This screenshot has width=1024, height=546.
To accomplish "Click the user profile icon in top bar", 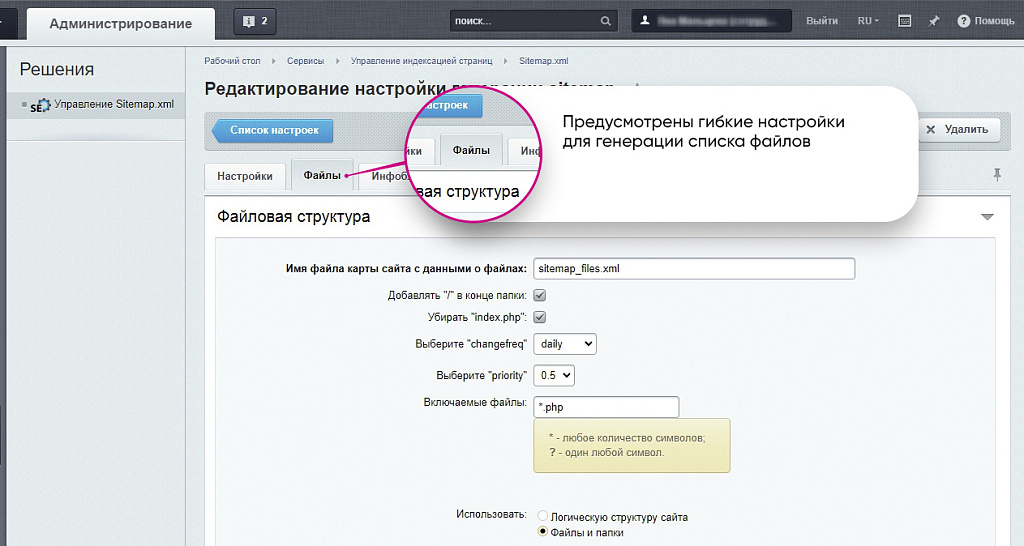I will point(645,21).
